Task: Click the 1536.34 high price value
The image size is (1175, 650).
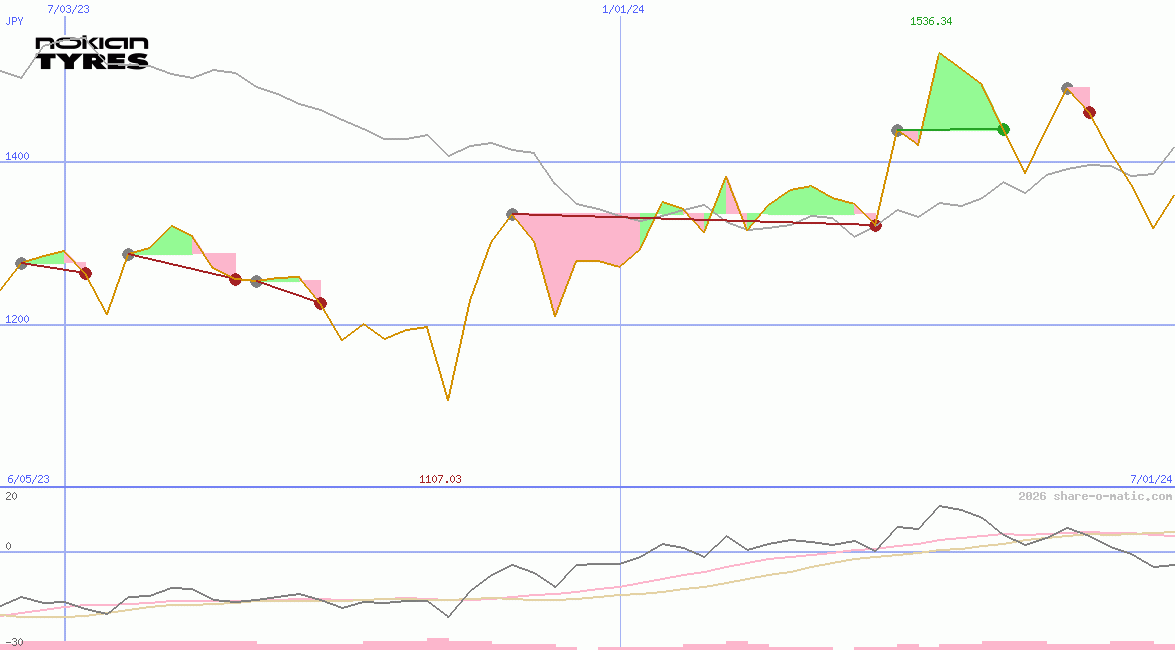Action: coord(931,21)
